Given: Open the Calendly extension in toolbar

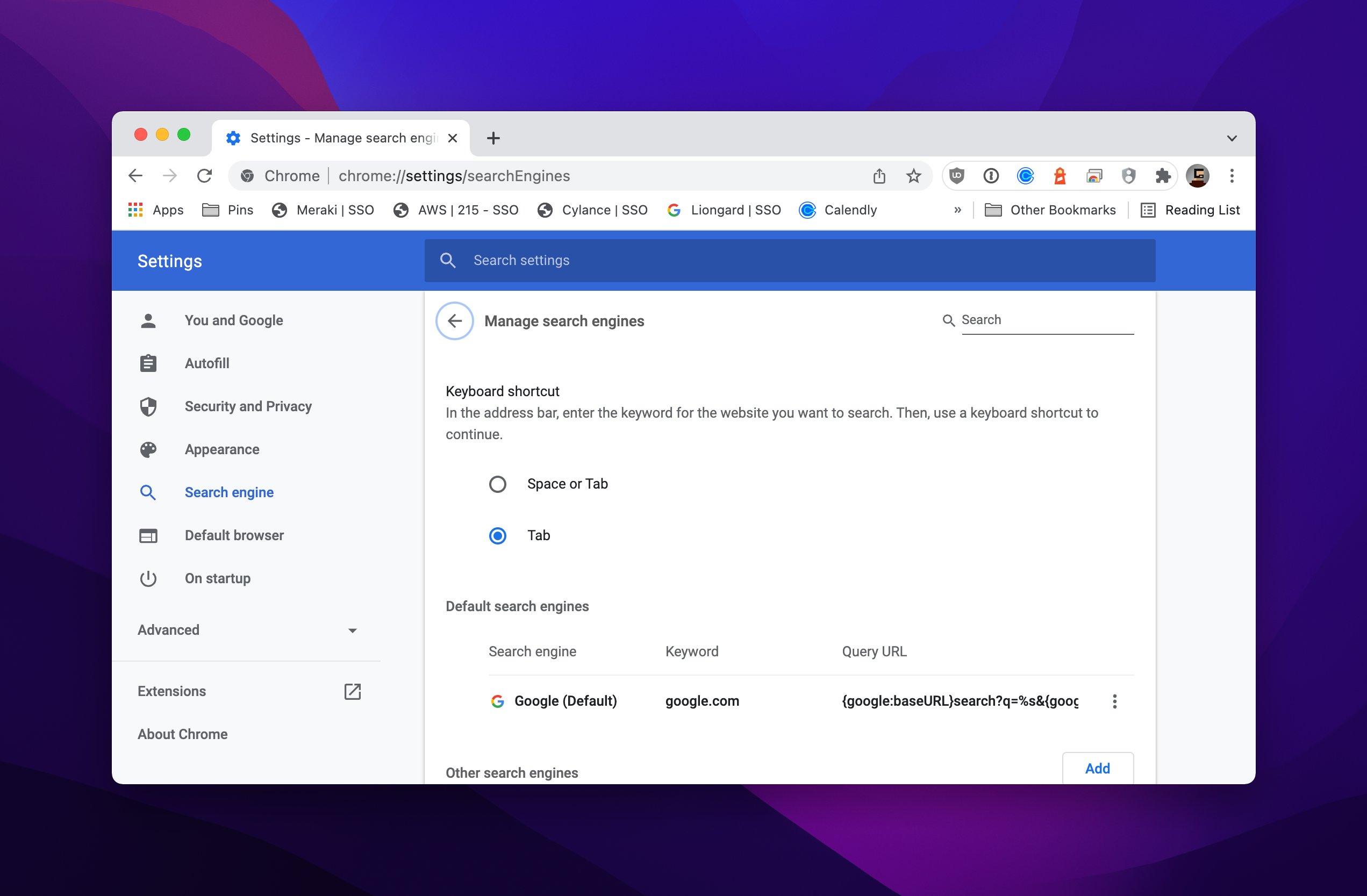Looking at the screenshot, I should 1025,176.
